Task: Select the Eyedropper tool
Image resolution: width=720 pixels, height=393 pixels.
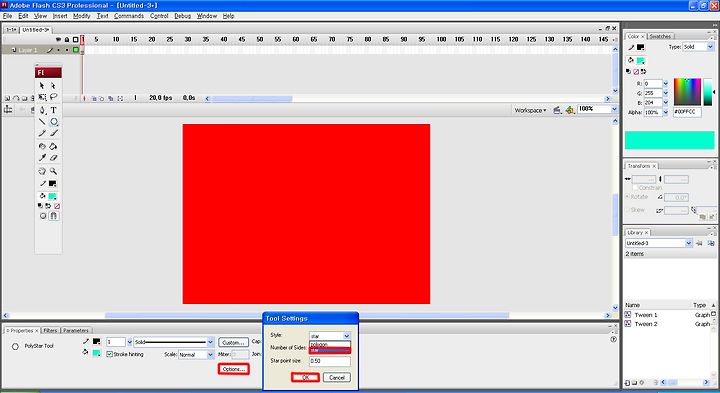Action: 42,157
